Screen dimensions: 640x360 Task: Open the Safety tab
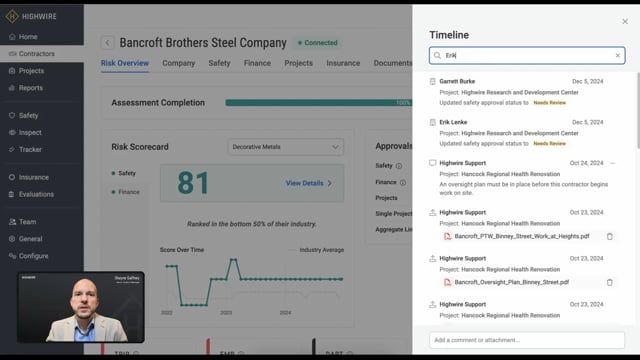click(x=219, y=63)
